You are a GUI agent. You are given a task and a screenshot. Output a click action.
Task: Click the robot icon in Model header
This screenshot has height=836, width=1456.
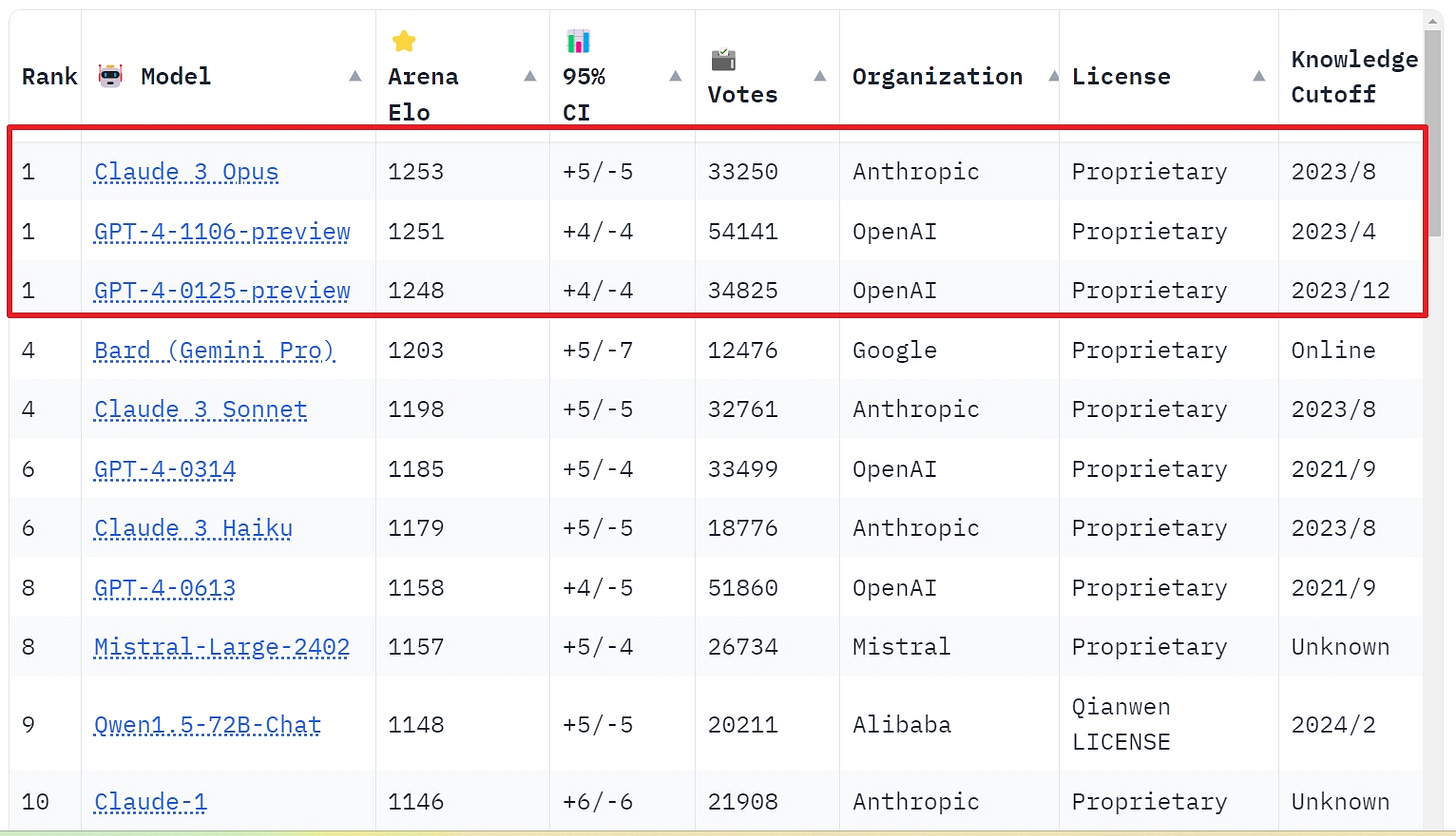(110, 75)
